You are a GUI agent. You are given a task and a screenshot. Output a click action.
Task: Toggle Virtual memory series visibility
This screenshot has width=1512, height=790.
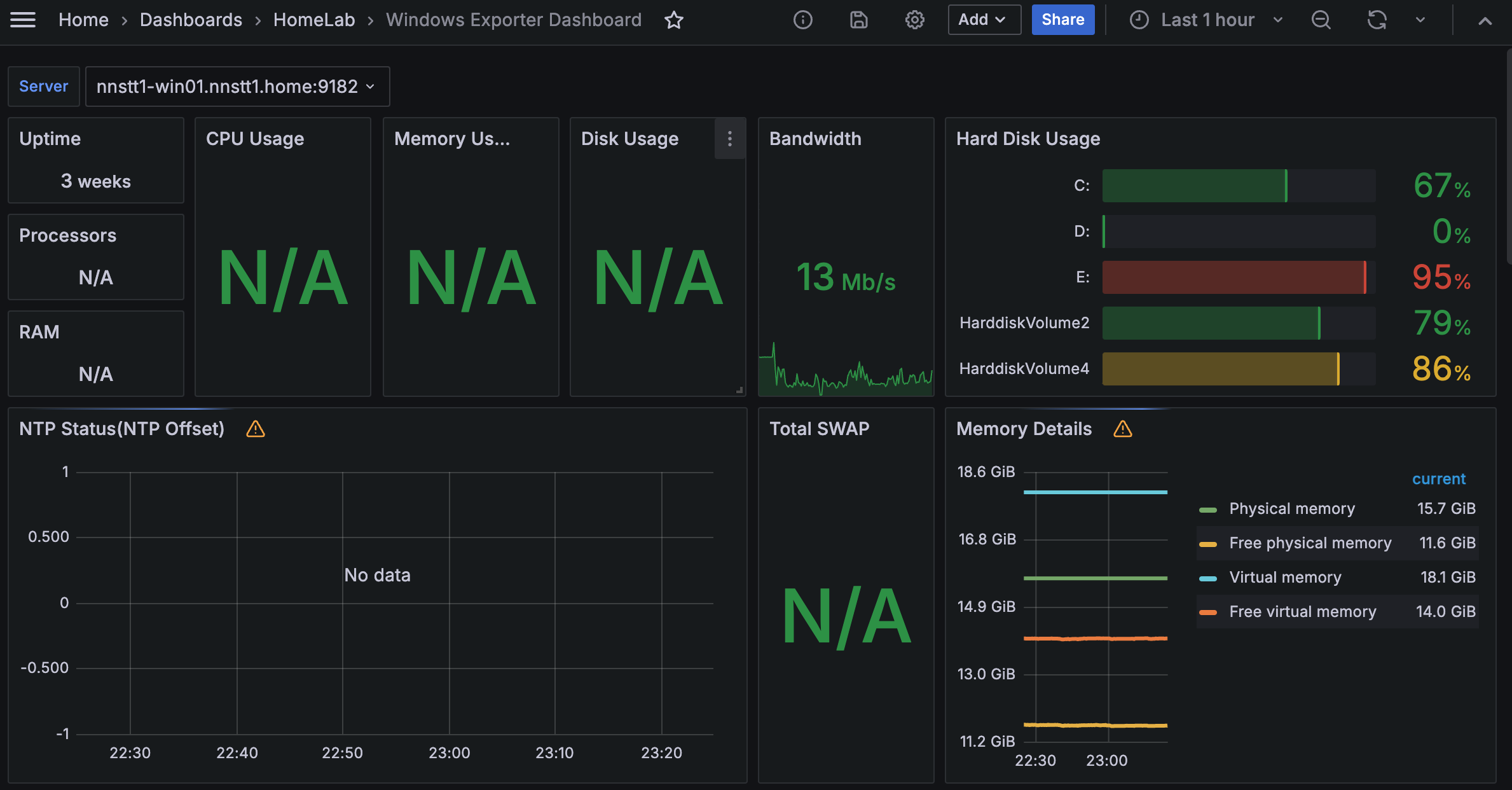[1285, 578]
